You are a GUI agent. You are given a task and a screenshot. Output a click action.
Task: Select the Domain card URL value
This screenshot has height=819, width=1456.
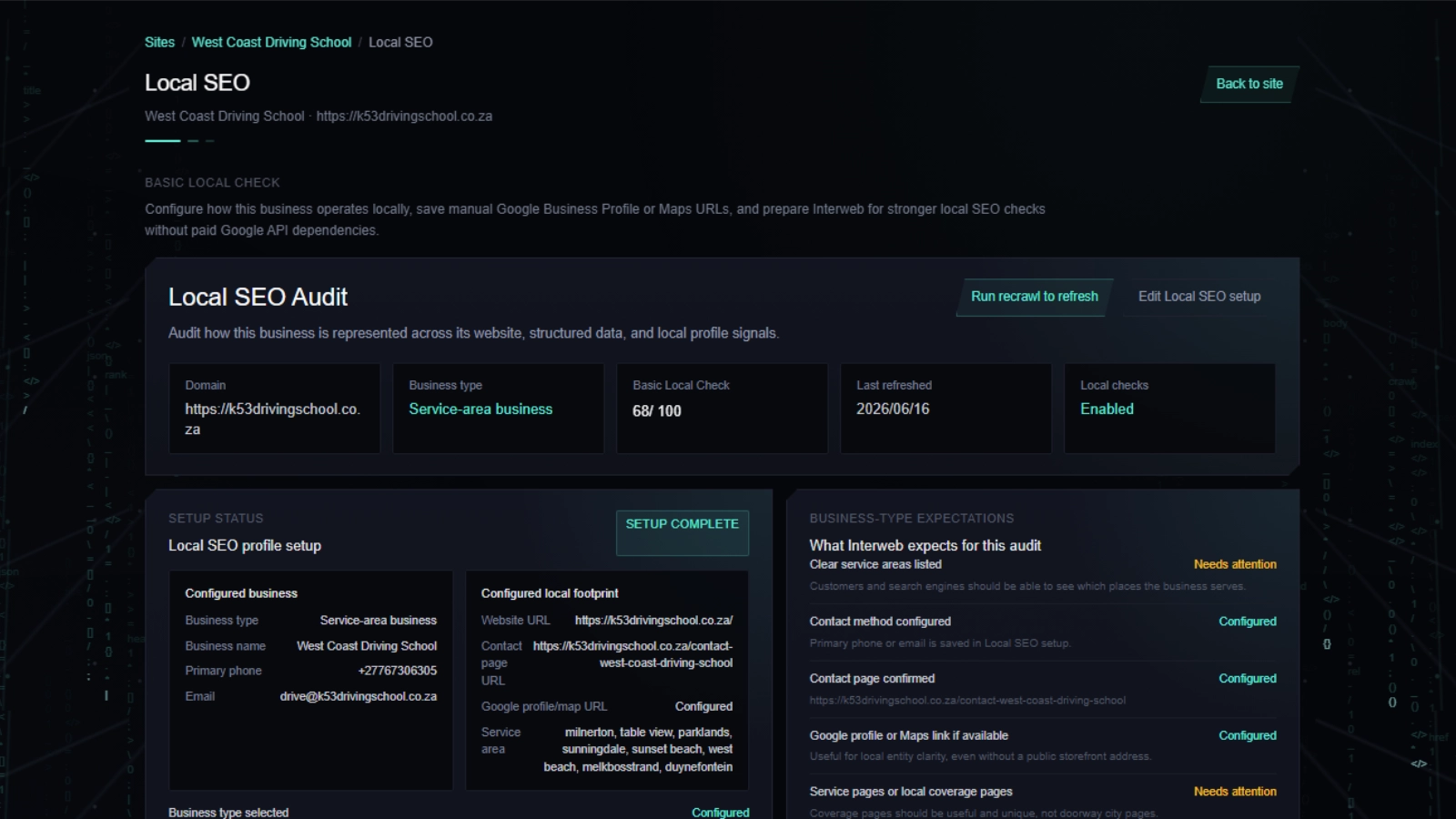click(272, 420)
